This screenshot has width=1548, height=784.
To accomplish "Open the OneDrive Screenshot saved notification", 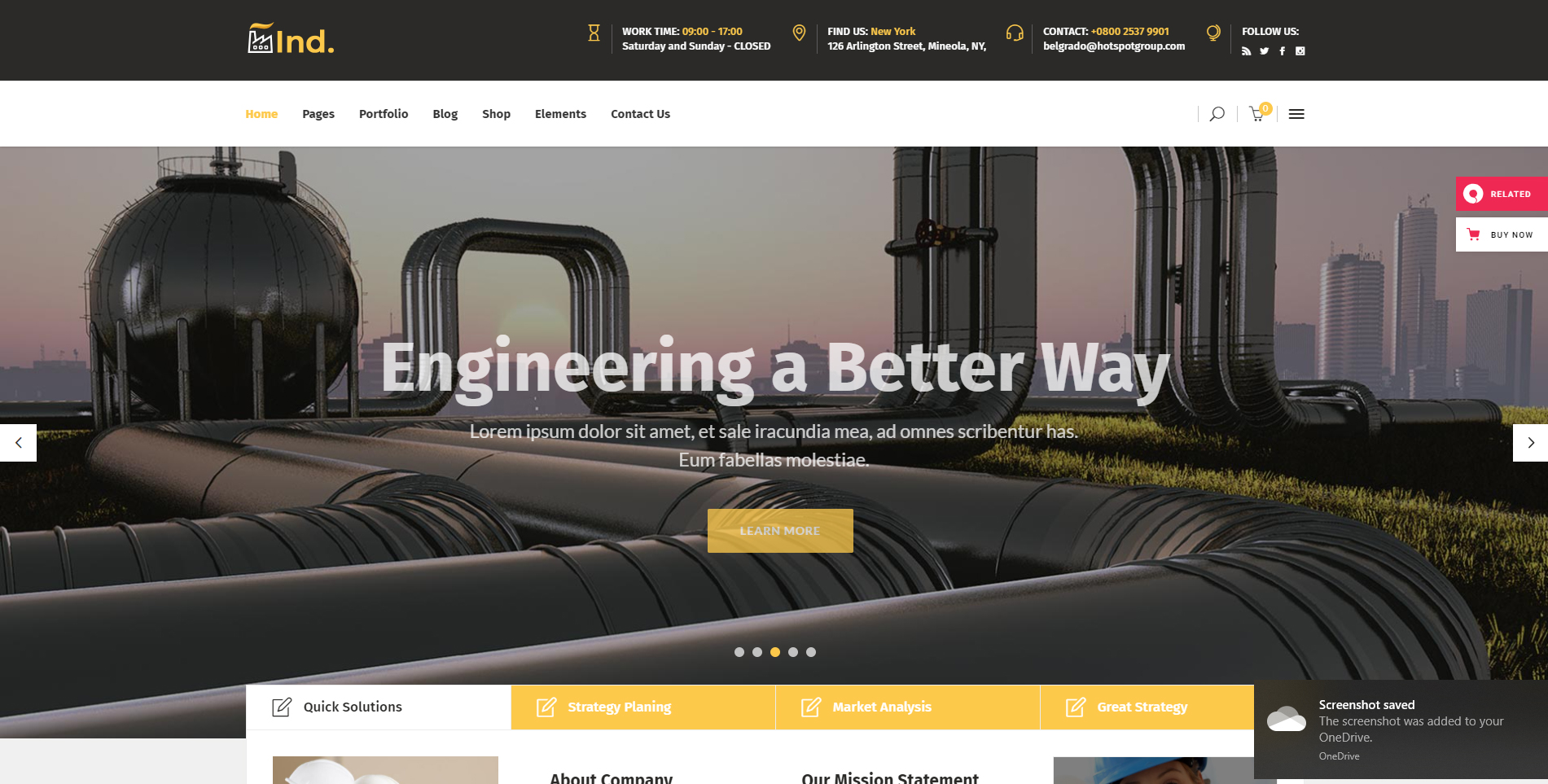I will [x=1401, y=729].
